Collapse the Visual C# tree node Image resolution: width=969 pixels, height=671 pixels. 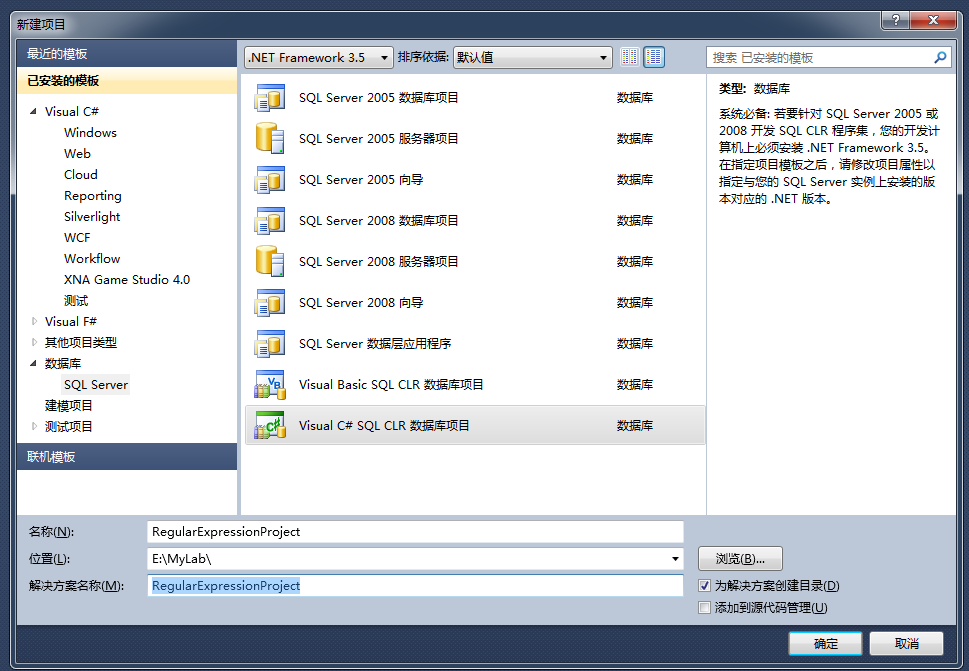tap(33, 111)
